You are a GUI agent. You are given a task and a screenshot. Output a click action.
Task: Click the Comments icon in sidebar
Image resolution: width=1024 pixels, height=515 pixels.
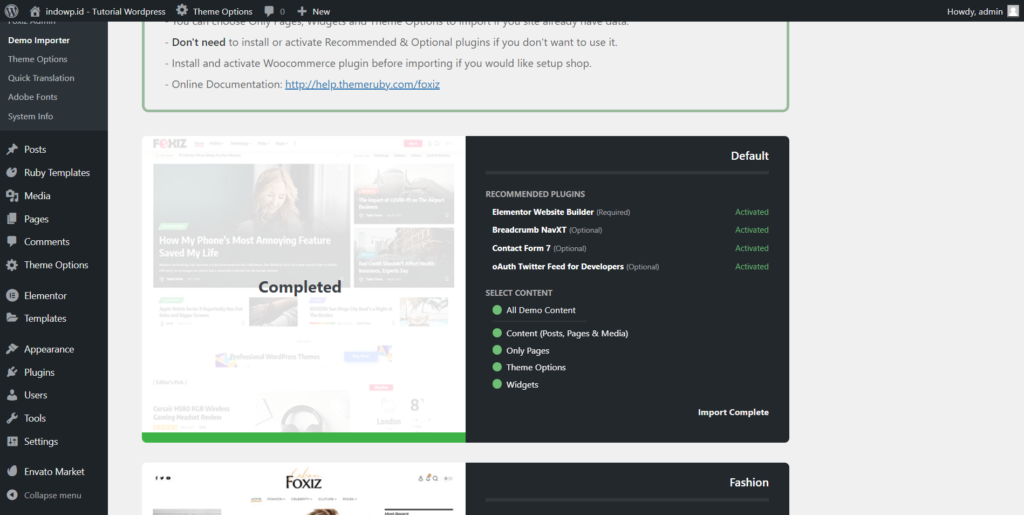click(12, 242)
